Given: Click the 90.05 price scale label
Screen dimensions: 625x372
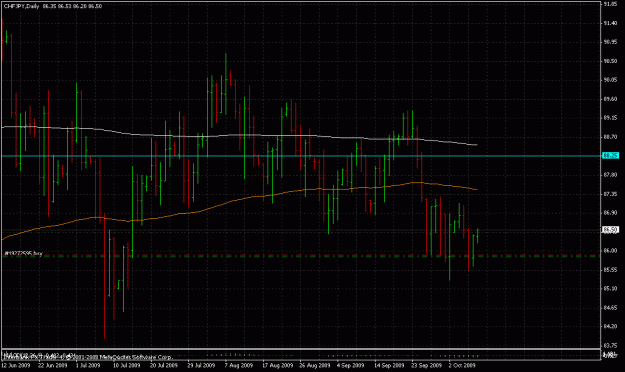Looking at the screenshot, I should tap(610, 80).
